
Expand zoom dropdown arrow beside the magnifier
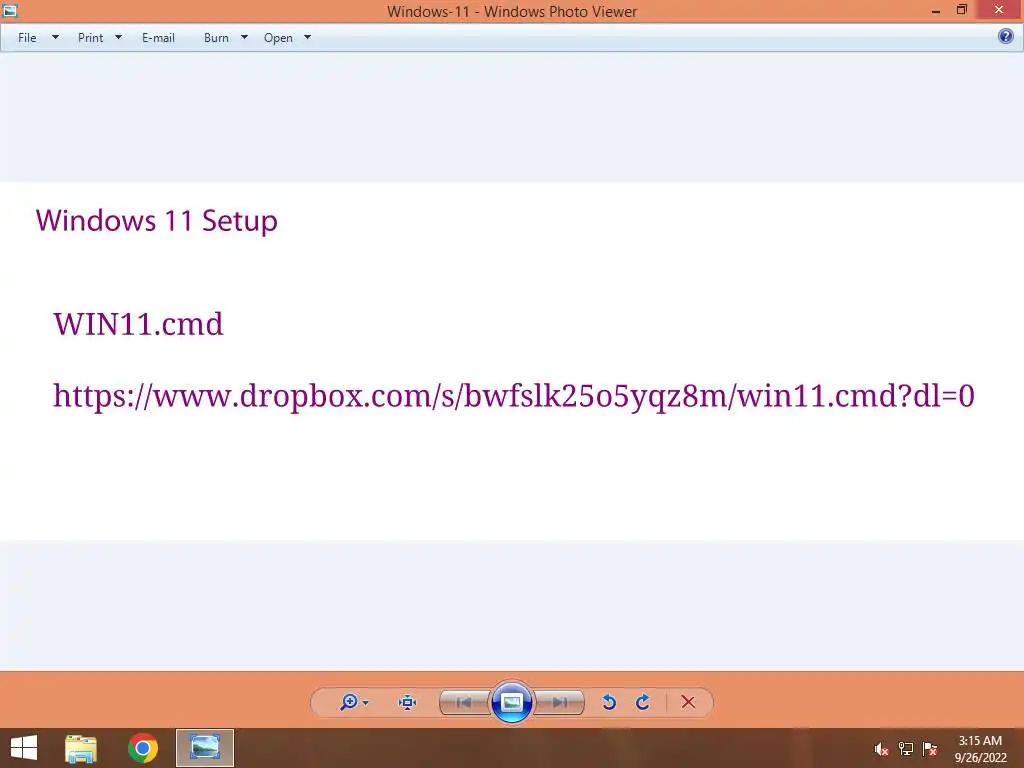pyautogui.click(x=365, y=703)
